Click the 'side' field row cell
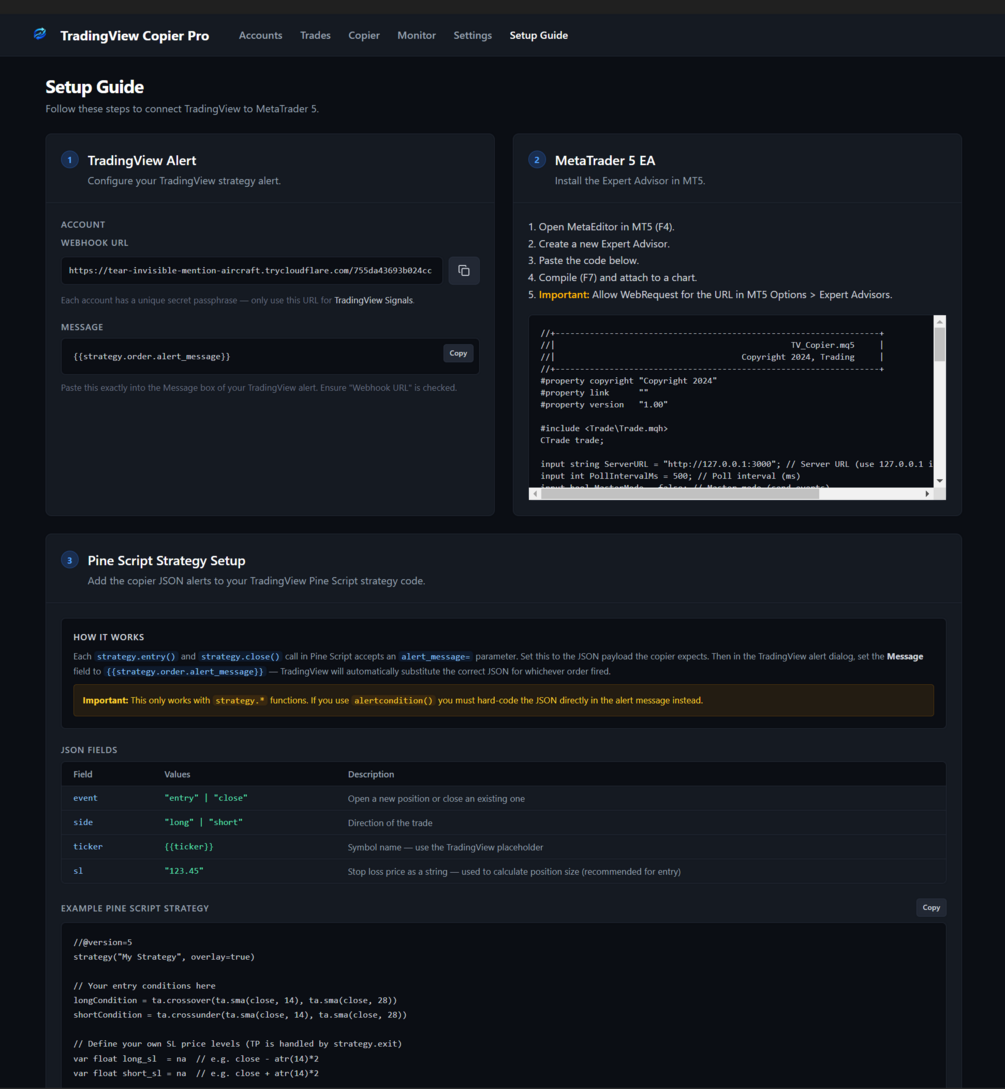Viewport: 1005px width, 1089px height. [x=83, y=822]
